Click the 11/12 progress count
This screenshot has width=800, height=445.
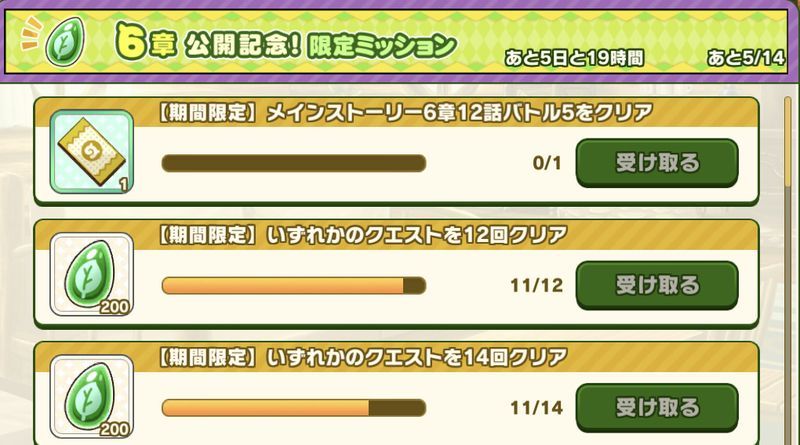point(536,286)
